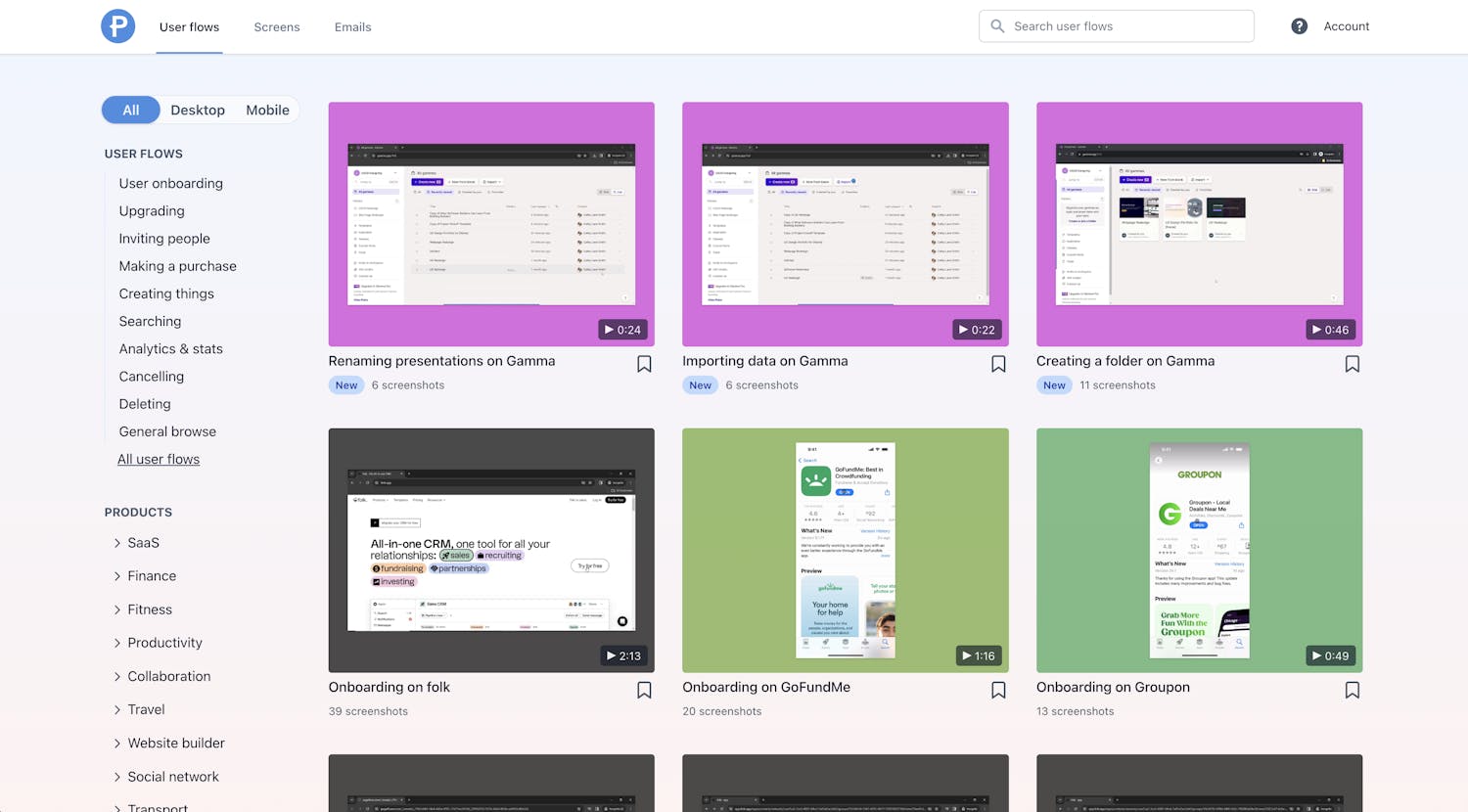Click the Search user flows field
The height and width of the screenshot is (812, 1468).
coord(1125,26)
